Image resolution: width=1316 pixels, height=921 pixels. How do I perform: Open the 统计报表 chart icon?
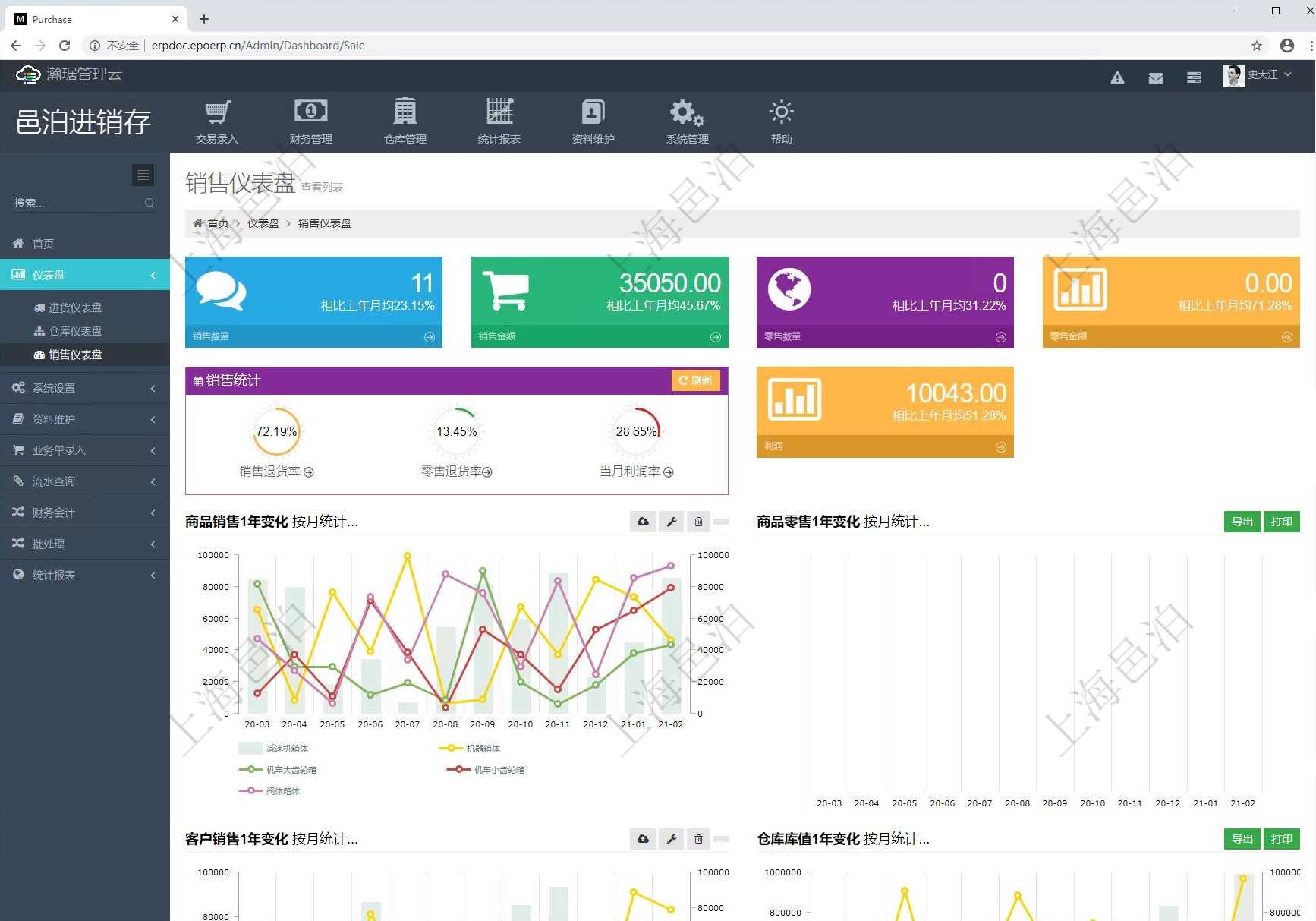click(499, 112)
